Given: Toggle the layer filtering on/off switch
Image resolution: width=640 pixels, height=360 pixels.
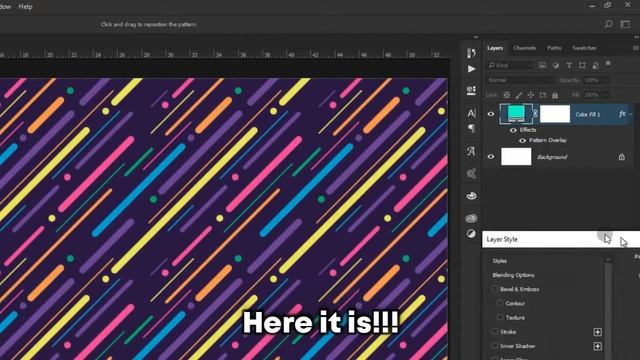Looking at the screenshot, I should tap(608, 64).
